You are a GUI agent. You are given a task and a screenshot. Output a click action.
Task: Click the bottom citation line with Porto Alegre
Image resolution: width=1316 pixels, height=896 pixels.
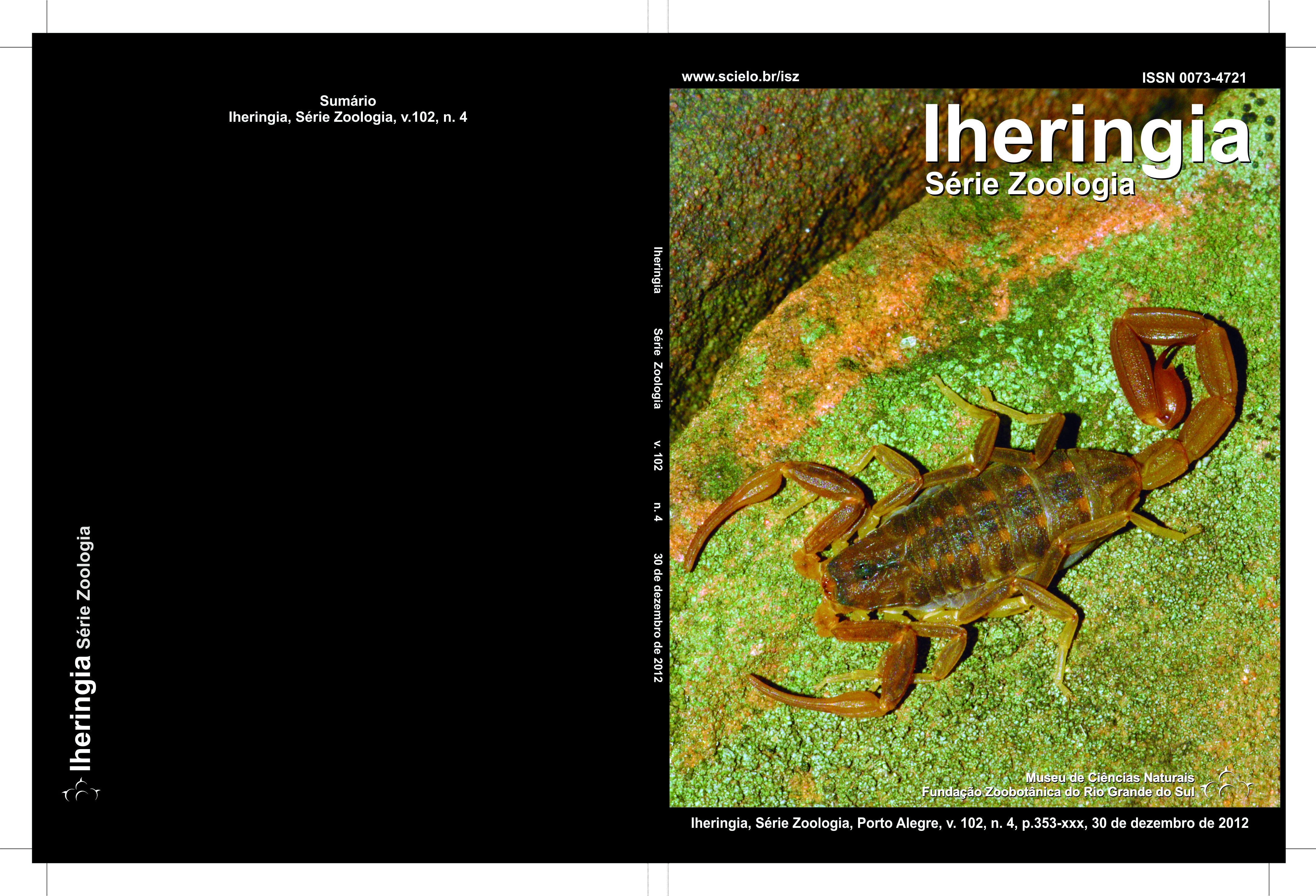click(x=970, y=823)
